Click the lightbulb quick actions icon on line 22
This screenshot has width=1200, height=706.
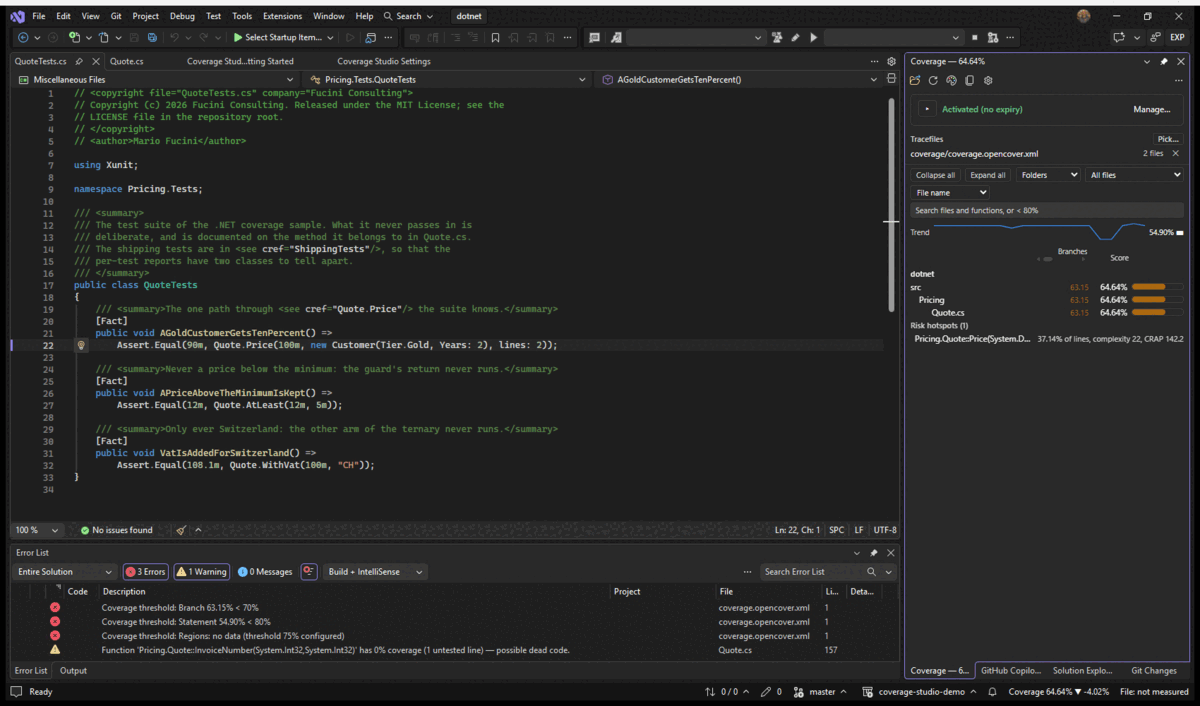click(x=82, y=345)
